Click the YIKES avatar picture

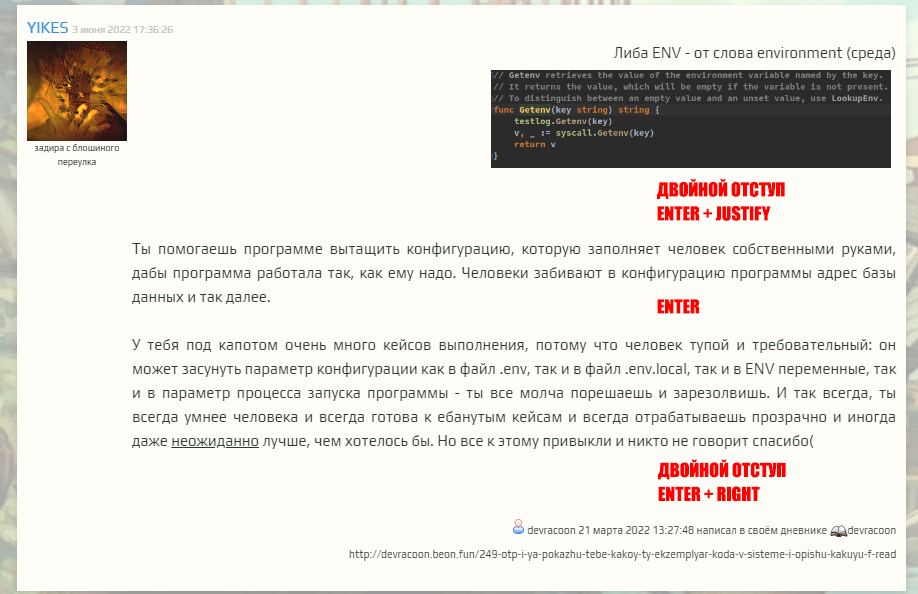pyautogui.click(x=77, y=90)
